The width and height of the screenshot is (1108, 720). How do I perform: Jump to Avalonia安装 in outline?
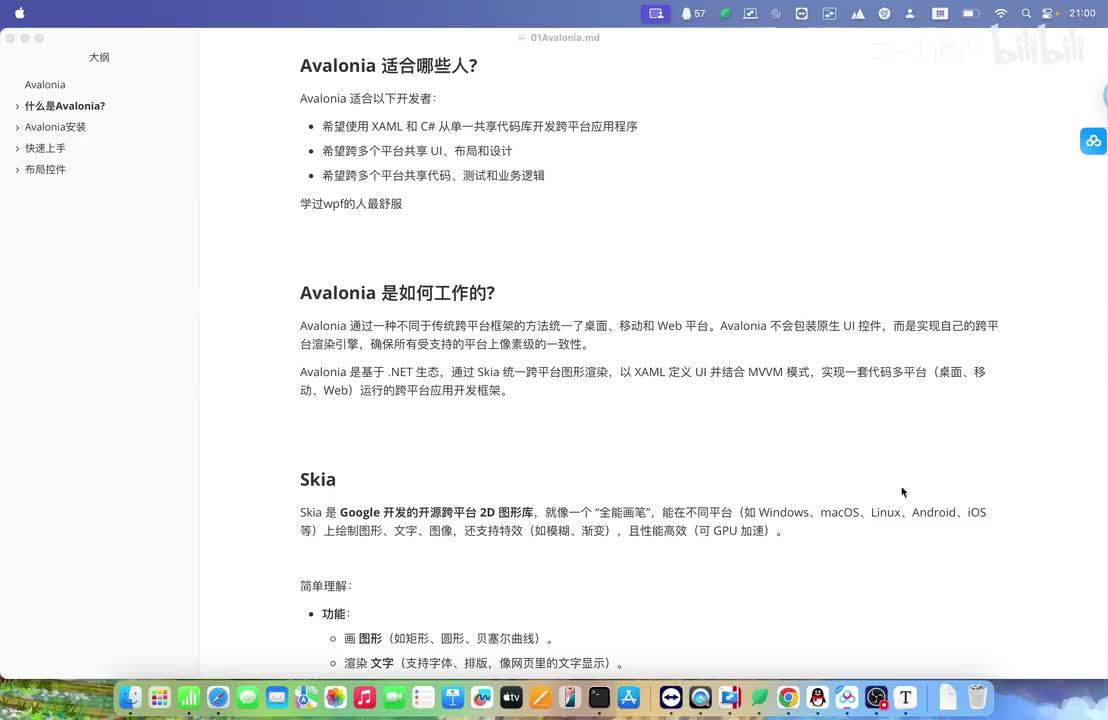(x=55, y=127)
